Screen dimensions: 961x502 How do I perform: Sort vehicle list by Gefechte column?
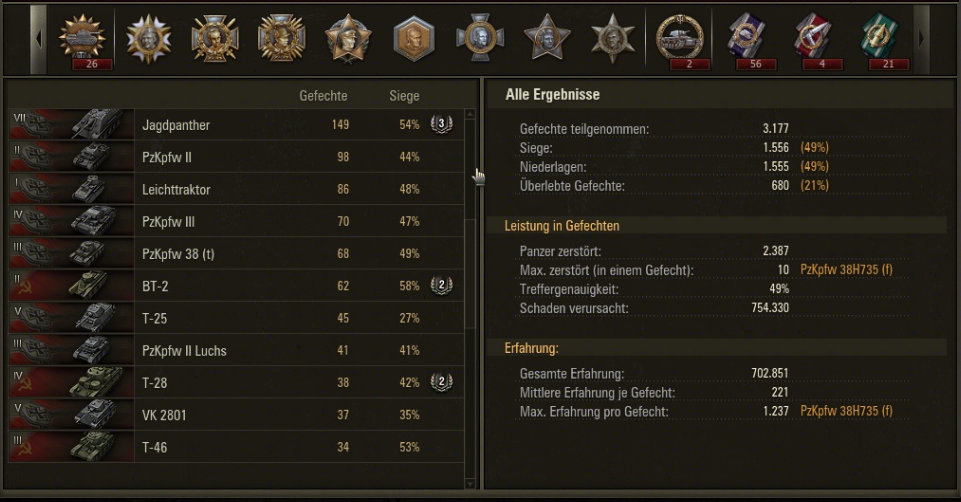(x=323, y=96)
